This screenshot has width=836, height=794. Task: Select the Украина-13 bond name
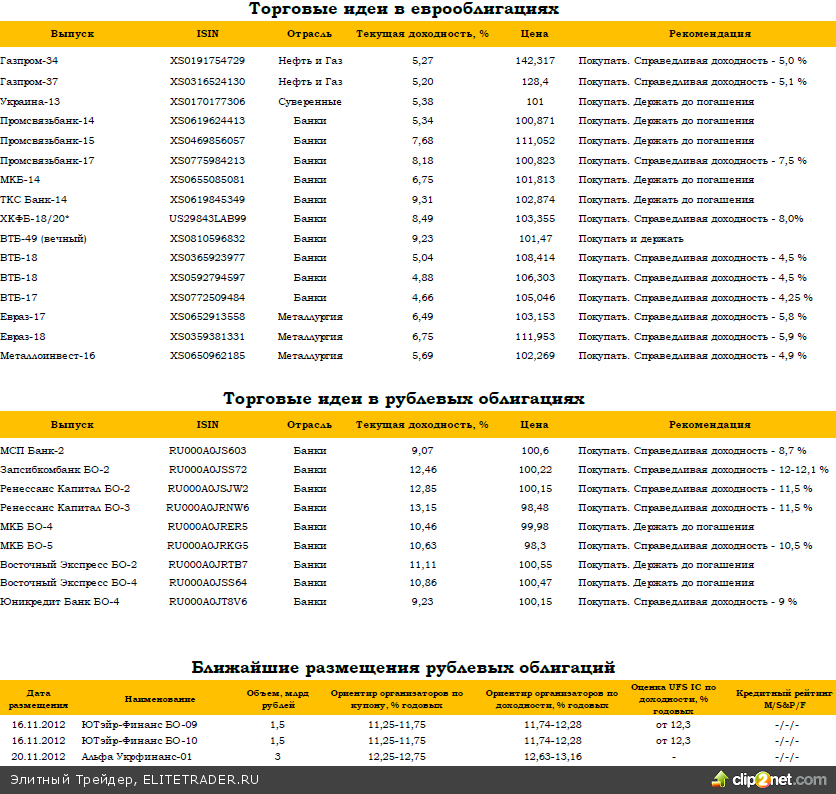(30, 102)
